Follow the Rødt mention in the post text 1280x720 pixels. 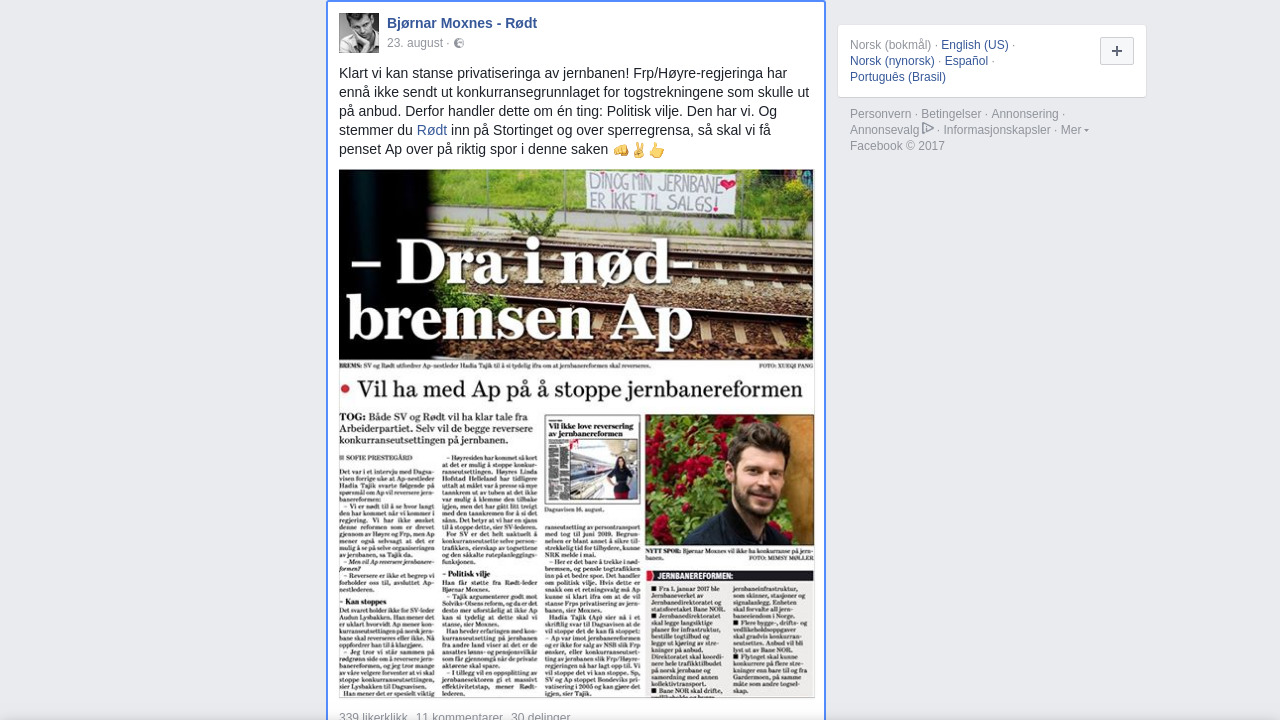(x=432, y=130)
